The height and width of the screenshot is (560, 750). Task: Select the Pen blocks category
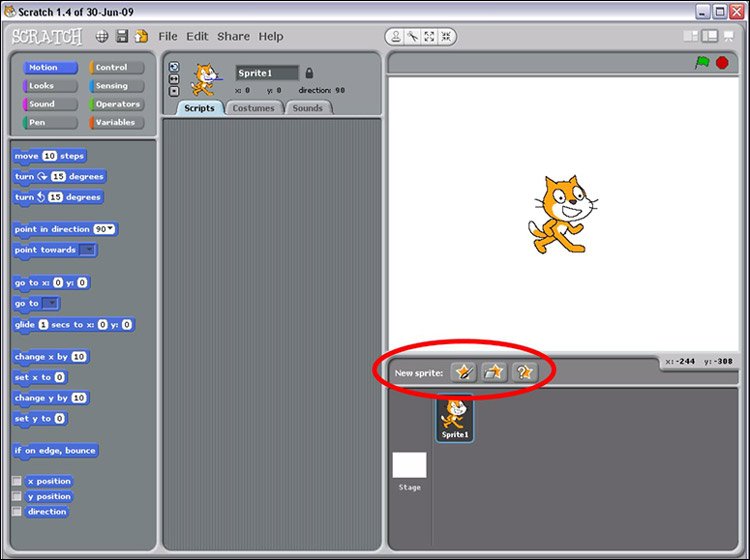[50, 122]
